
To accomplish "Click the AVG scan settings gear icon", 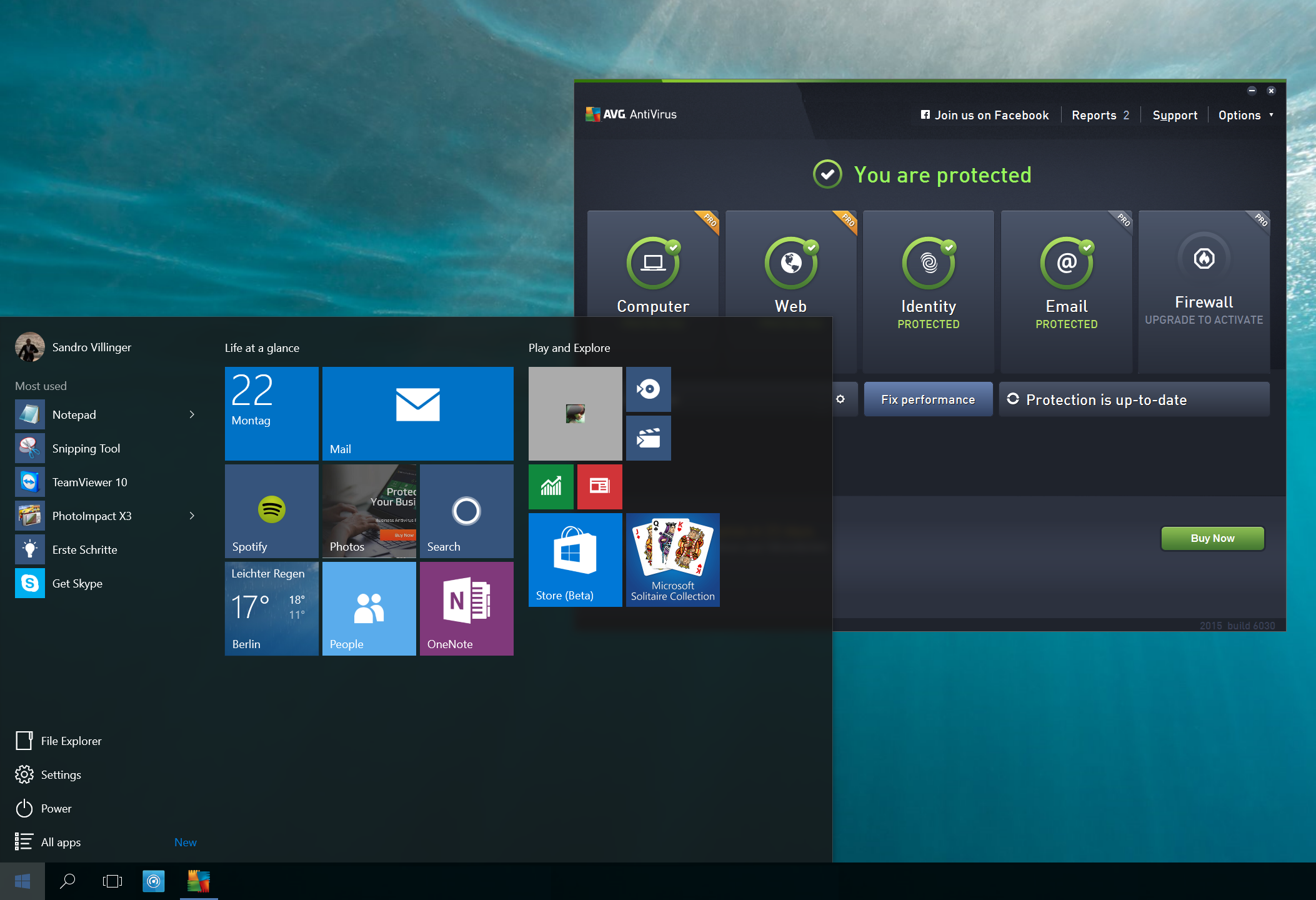I will (840, 399).
